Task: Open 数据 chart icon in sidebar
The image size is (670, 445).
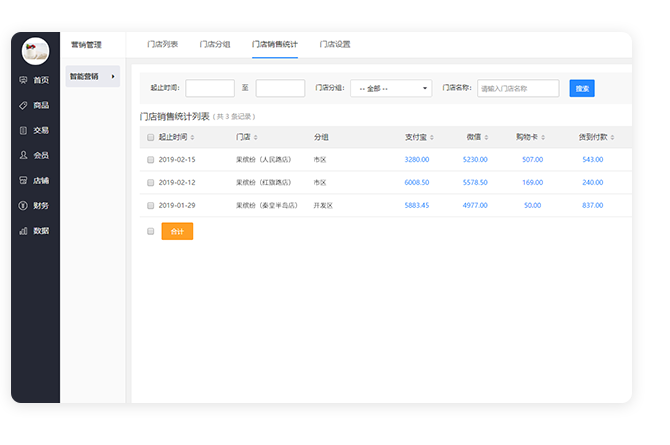Action: pos(23,231)
